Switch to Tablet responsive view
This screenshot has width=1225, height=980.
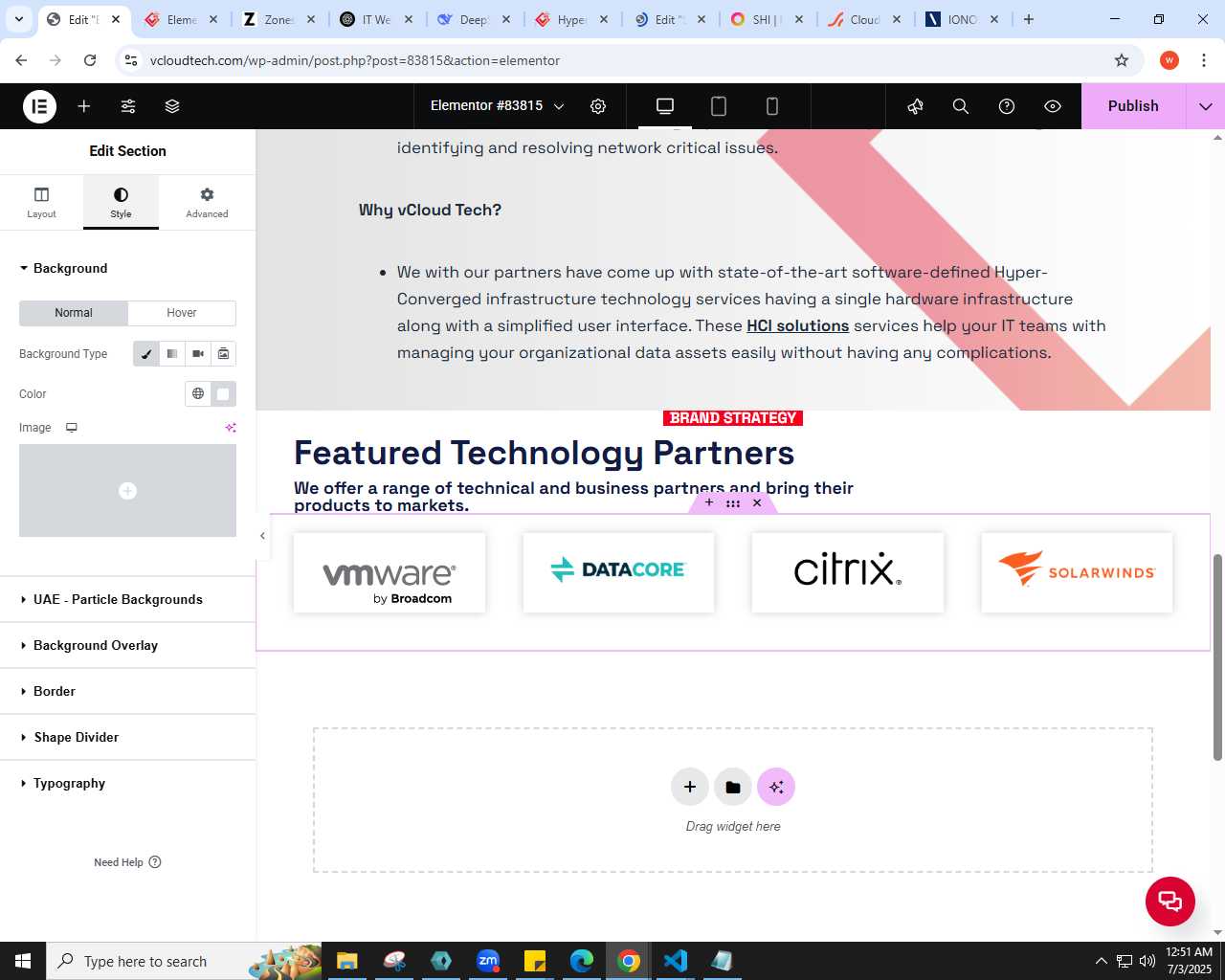coord(719,106)
